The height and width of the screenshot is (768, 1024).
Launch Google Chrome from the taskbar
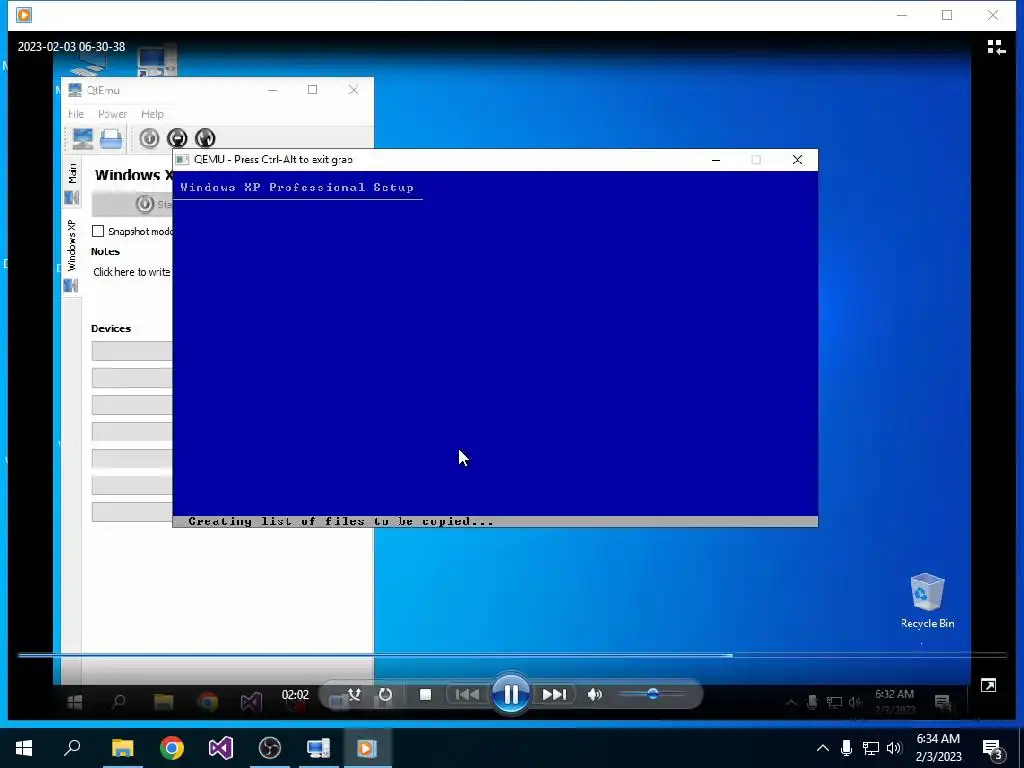(x=172, y=748)
